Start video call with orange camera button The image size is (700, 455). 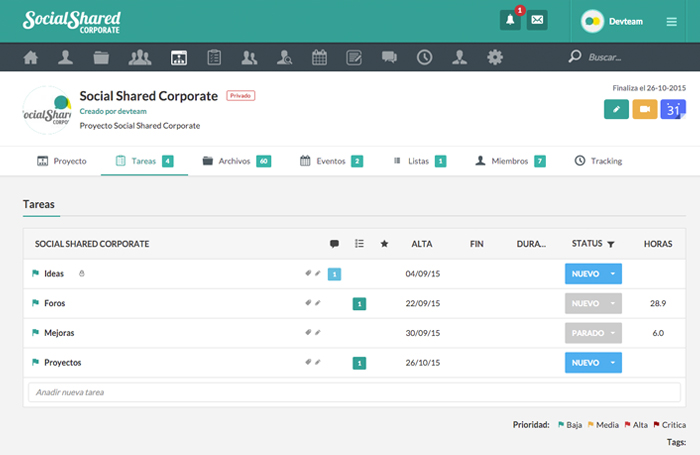click(x=644, y=109)
